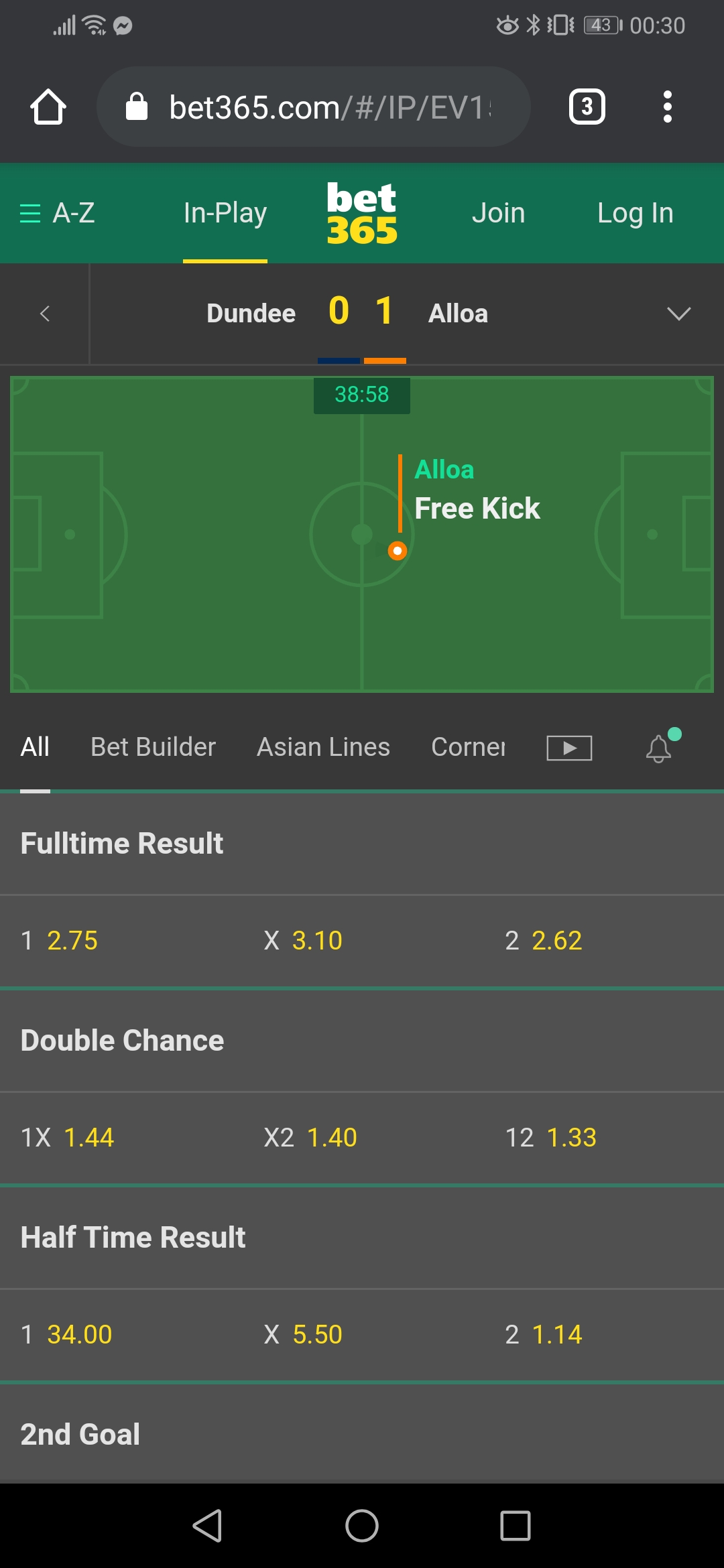
Task: Expand the Dundee v Alloa match dropdown
Action: coord(678,314)
